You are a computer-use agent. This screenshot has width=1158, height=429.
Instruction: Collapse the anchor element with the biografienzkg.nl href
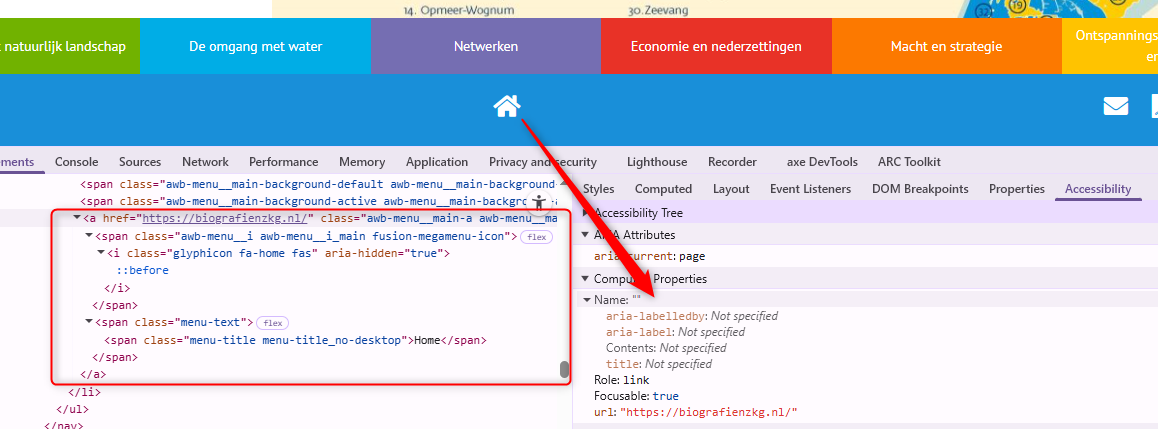point(77,218)
